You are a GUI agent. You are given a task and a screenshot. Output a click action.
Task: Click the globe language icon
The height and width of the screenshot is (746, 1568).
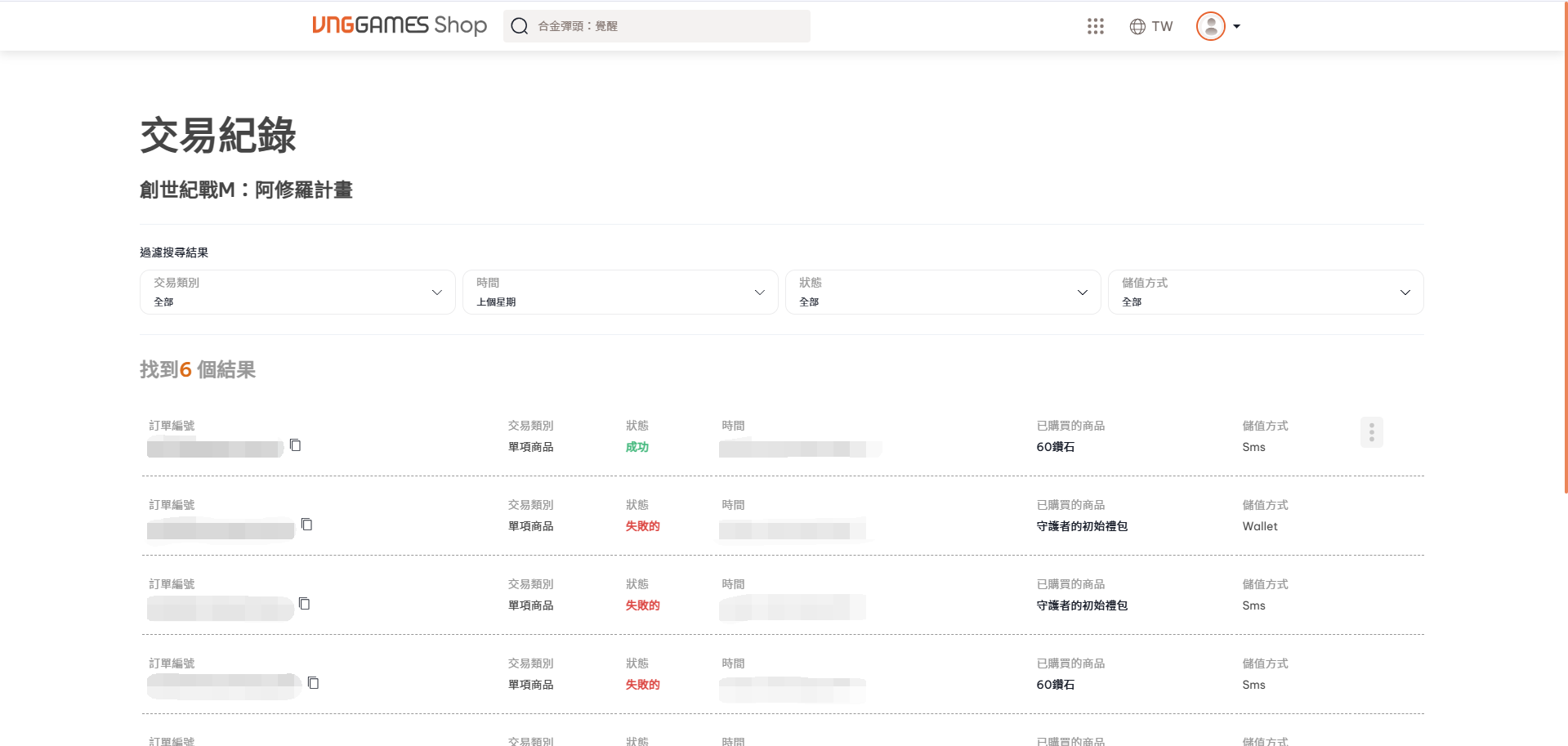(x=1137, y=26)
